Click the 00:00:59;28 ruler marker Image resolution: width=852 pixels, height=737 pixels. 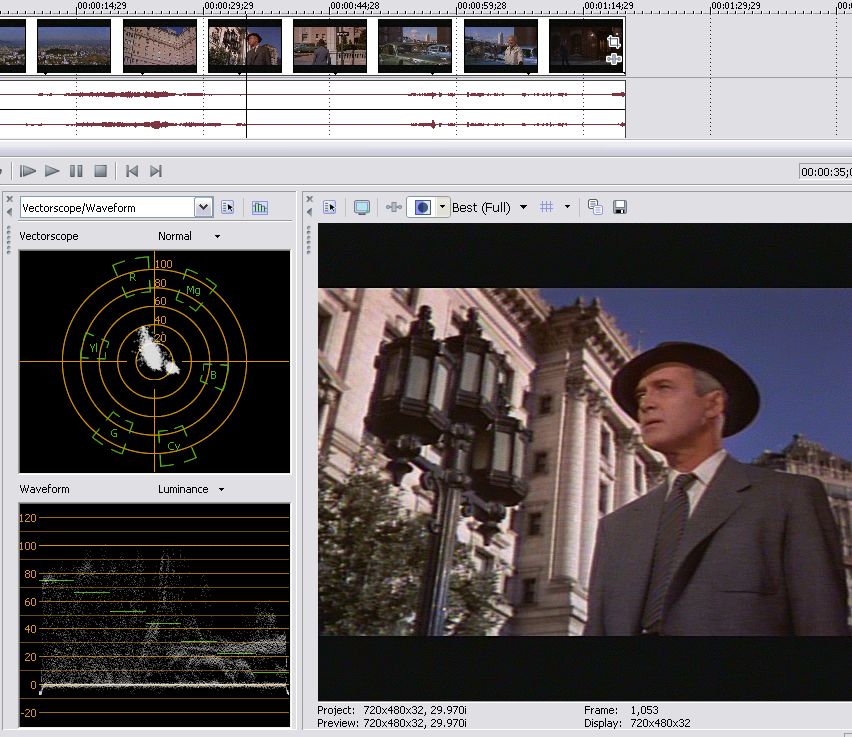pos(481,6)
